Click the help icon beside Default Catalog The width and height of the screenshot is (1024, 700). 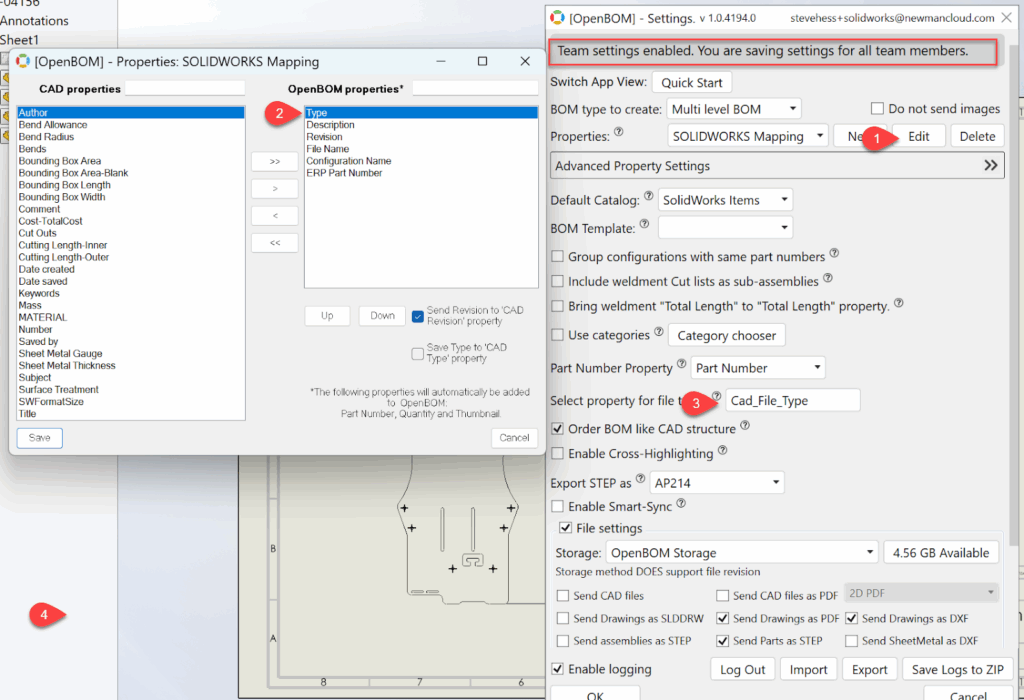point(649,196)
